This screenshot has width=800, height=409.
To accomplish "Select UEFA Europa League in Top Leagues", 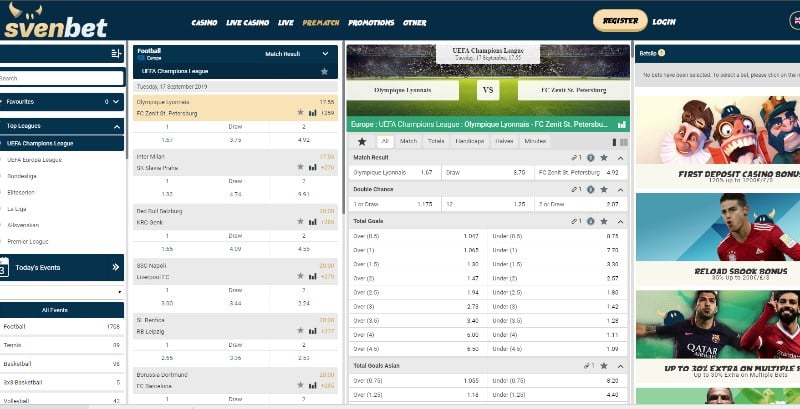I will 35,160.
